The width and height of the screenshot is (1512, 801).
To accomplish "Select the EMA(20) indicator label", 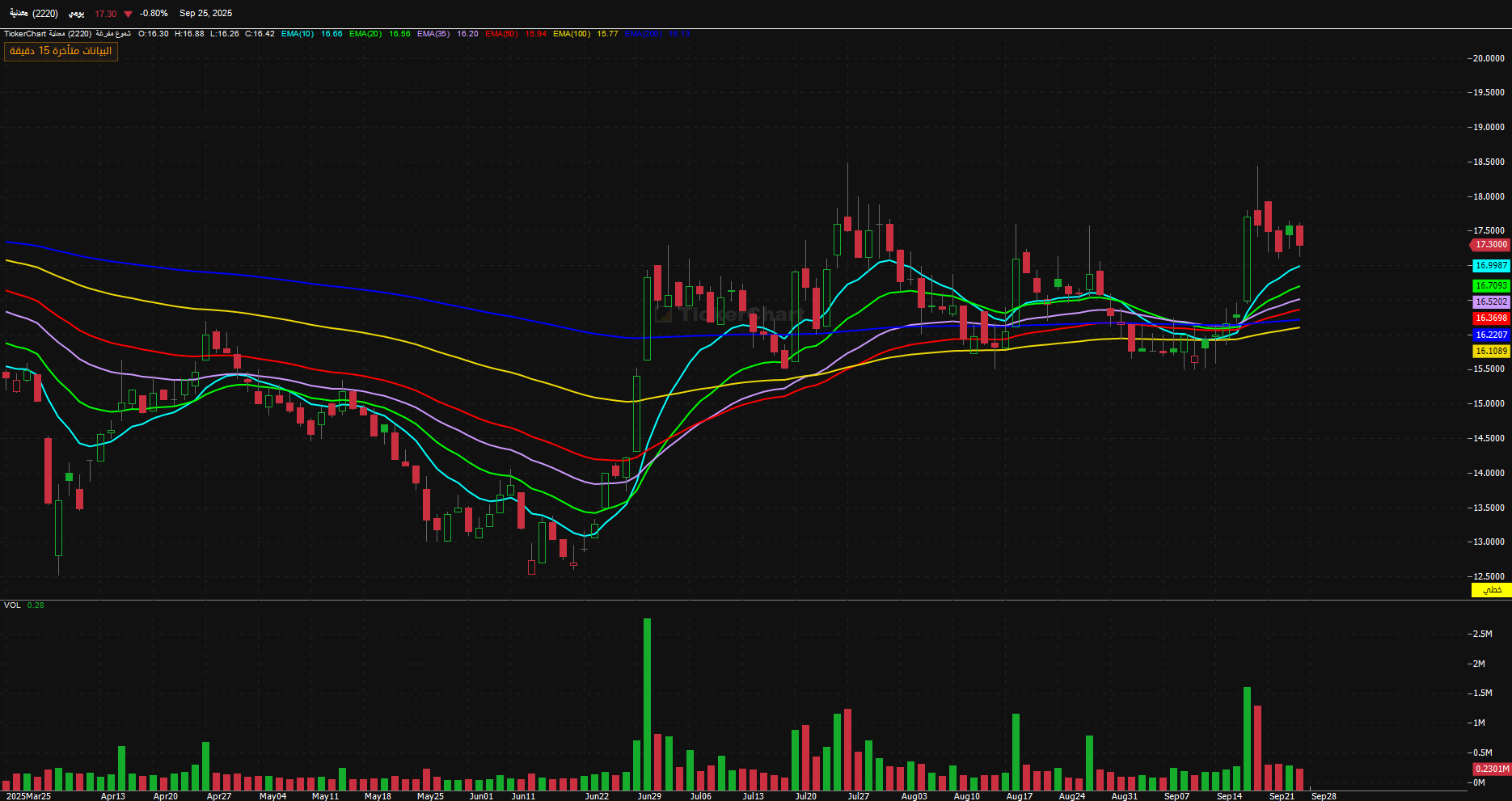I will pyautogui.click(x=365, y=34).
